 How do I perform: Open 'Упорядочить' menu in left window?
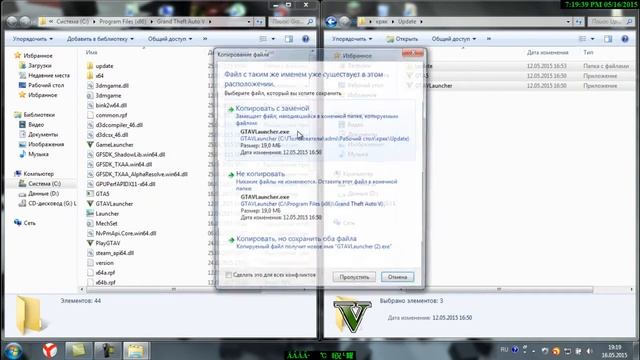(x=33, y=39)
